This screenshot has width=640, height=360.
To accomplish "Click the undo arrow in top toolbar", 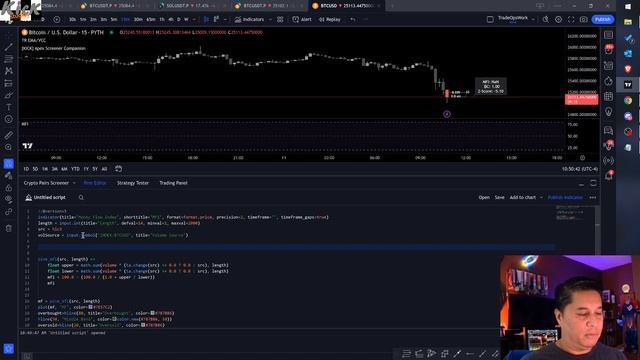I will 353,19.
